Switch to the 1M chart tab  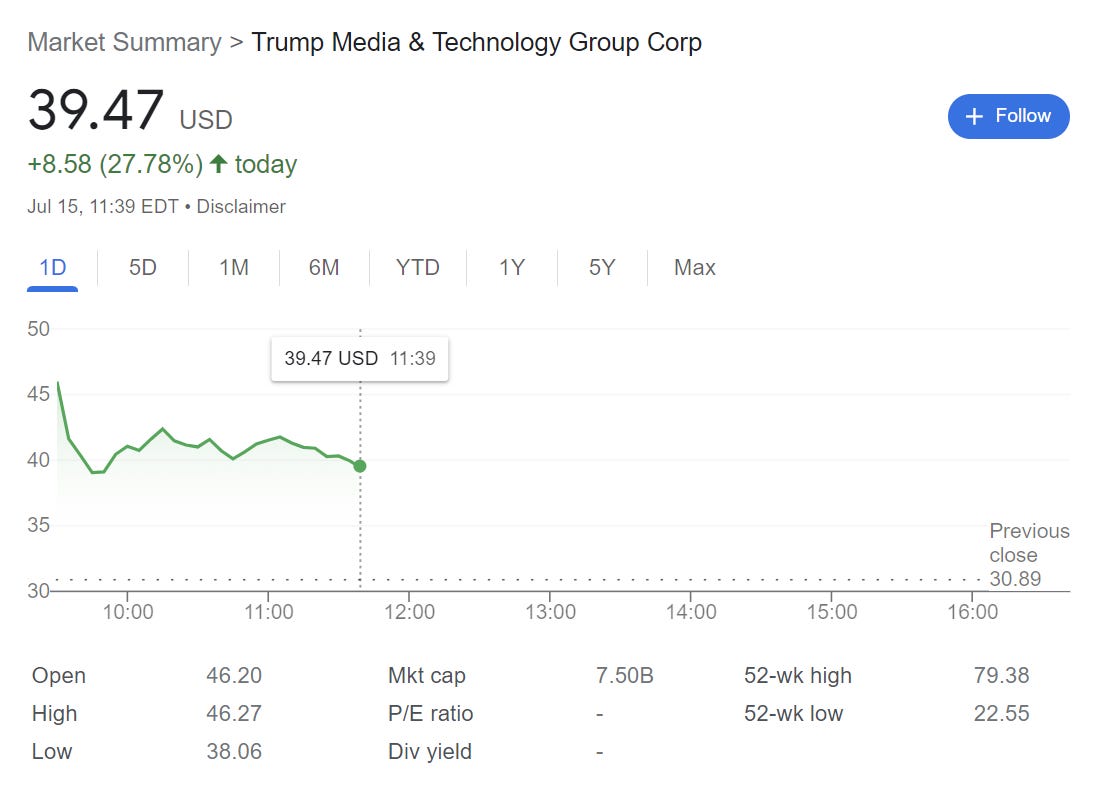234,268
